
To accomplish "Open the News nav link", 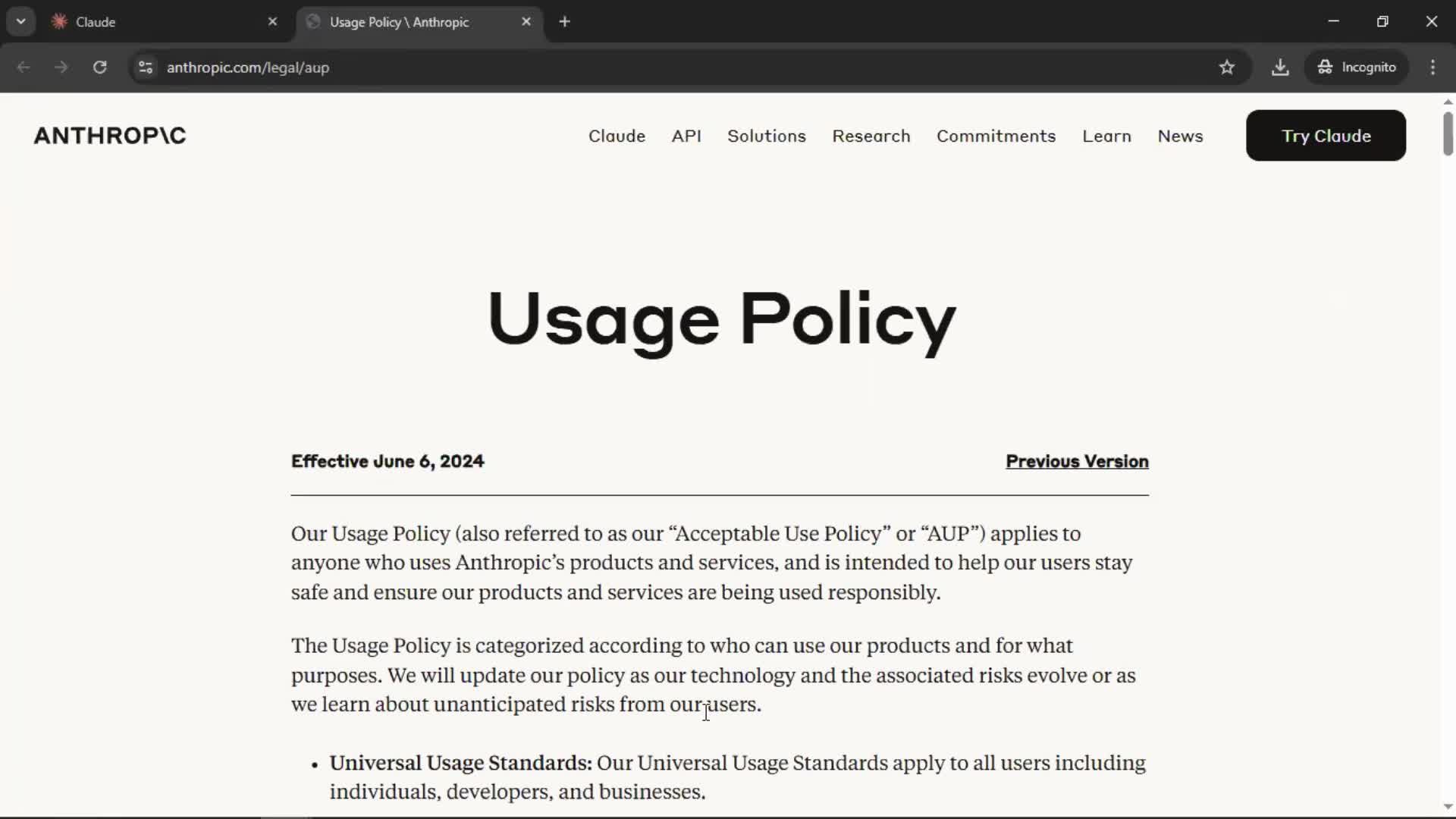I will [x=1180, y=136].
